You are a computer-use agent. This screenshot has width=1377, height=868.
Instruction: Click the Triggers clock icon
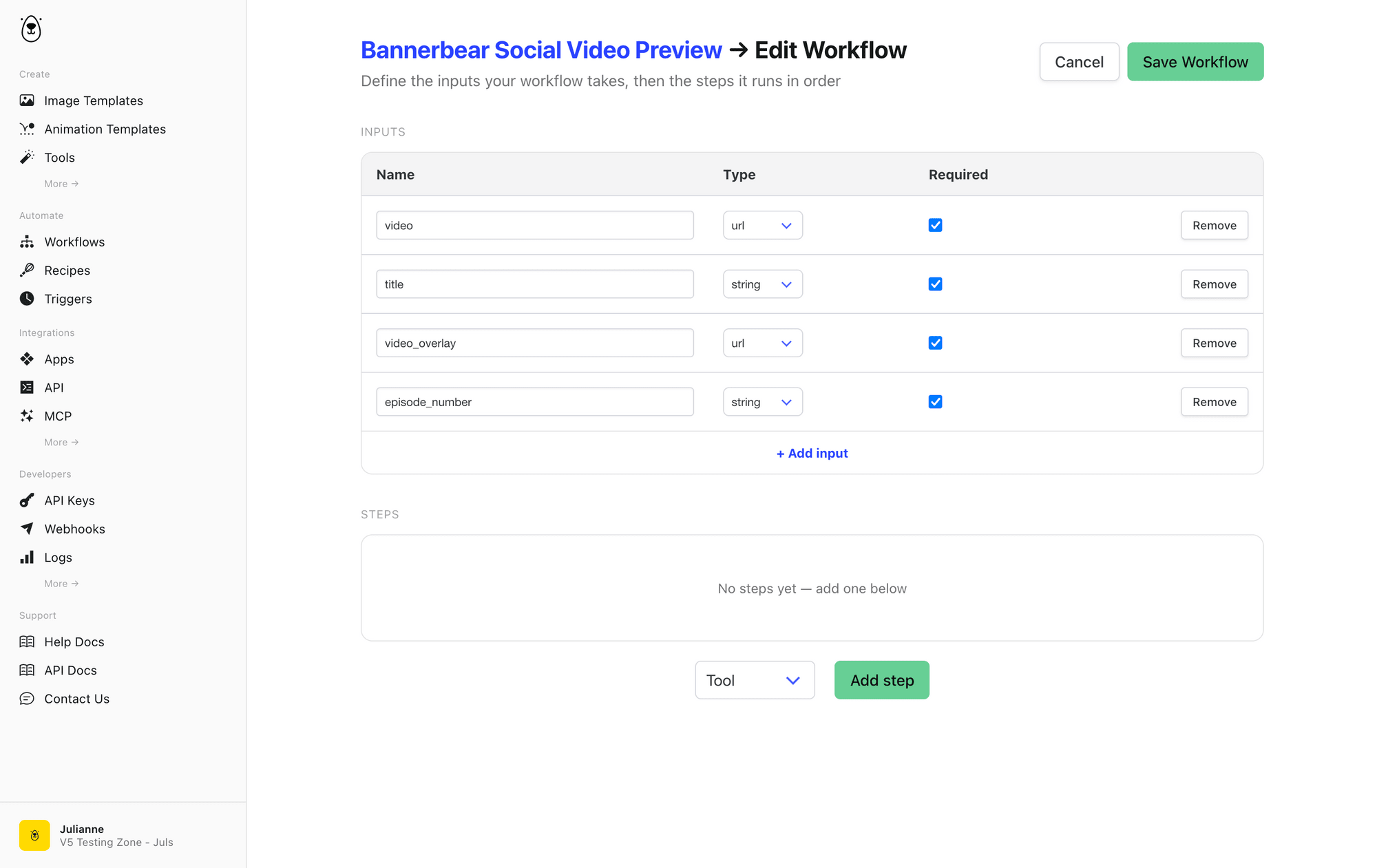coord(27,298)
